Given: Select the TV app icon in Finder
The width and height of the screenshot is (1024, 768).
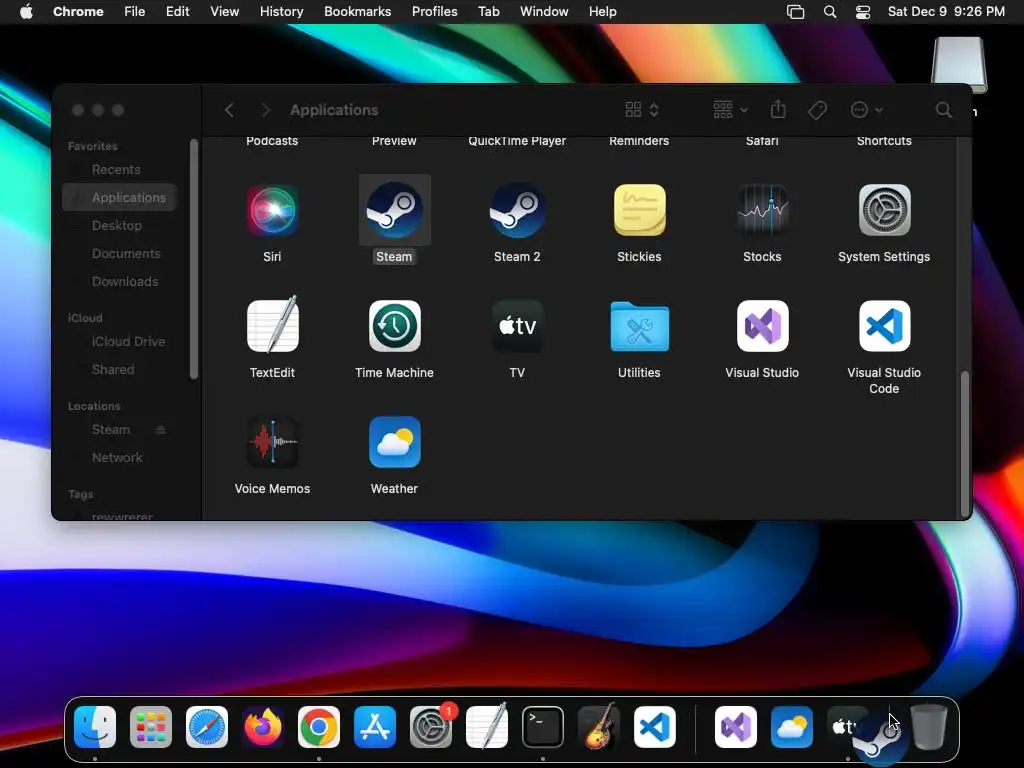Looking at the screenshot, I should tap(517, 326).
